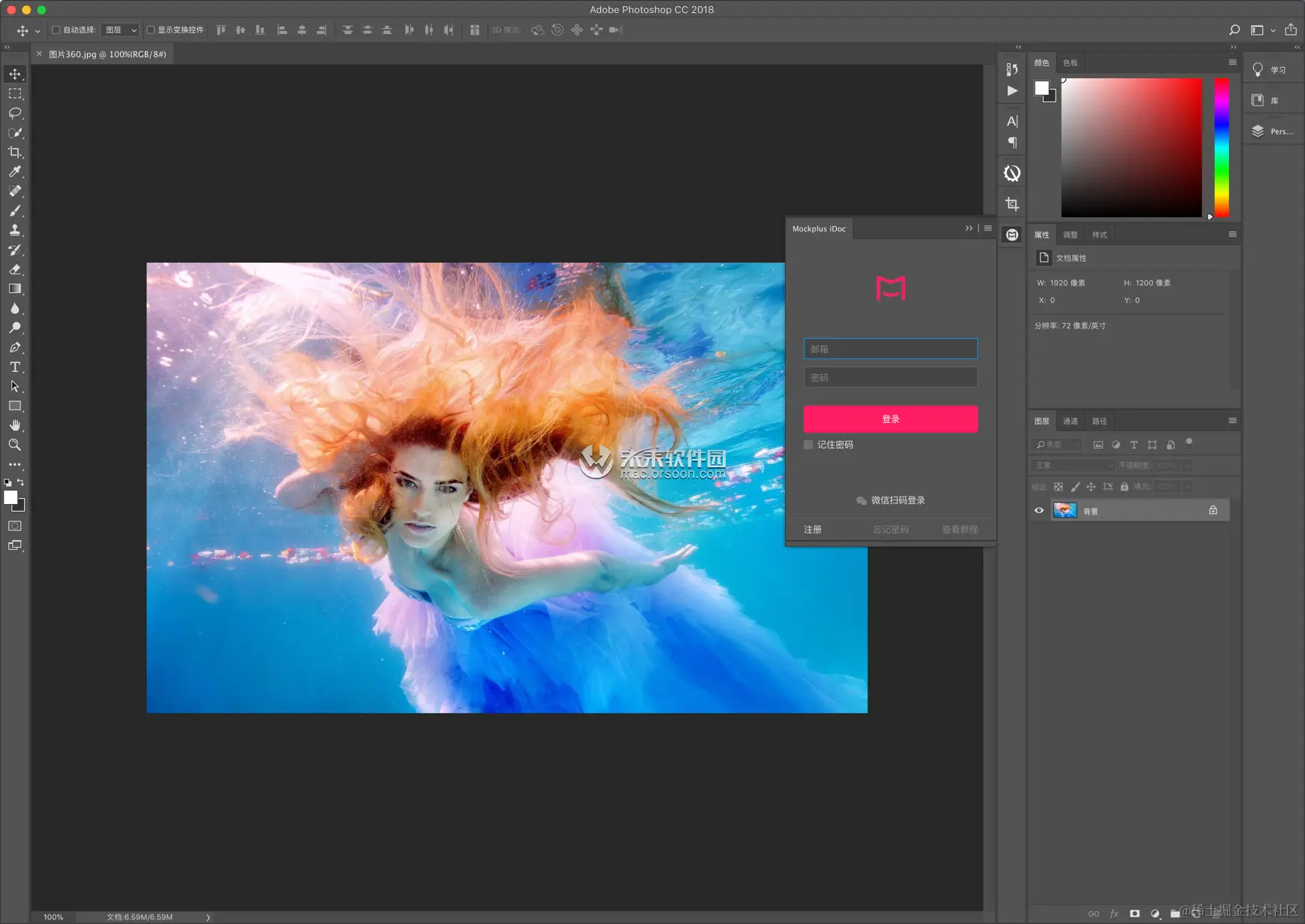Switch to the 调整 tab
Viewport: 1305px width, 924px height.
pos(1071,235)
